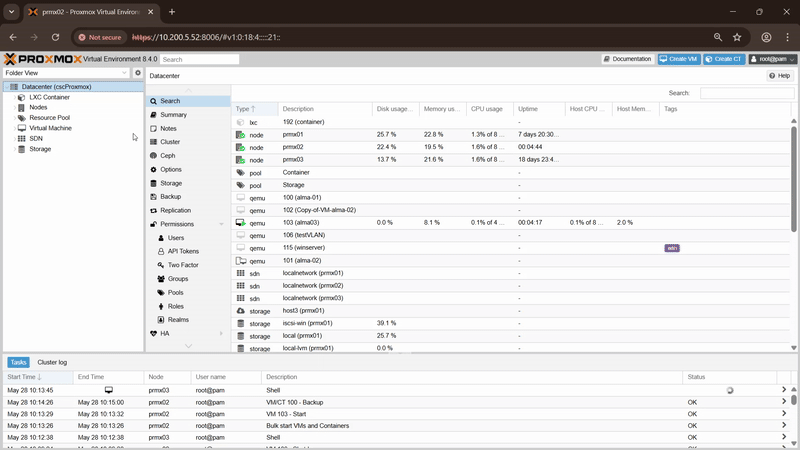Select the 106 (testVLAN) row
This screenshot has width=800, height=450.
511,235
